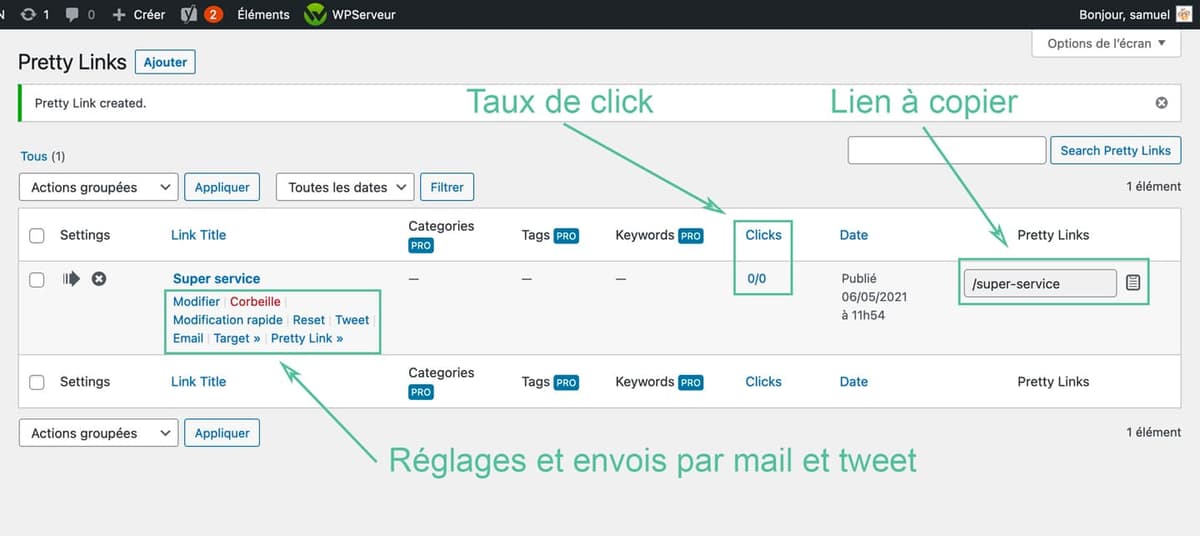This screenshot has height=536, width=1200.
Task: Sort by Link Title in table footer
Action: [198, 381]
